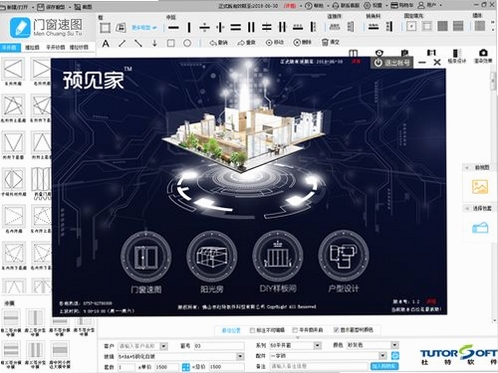This screenshot has width=498, height=373.
Task: Click the blue icon between width and height
Action: (x=186, y=367)
